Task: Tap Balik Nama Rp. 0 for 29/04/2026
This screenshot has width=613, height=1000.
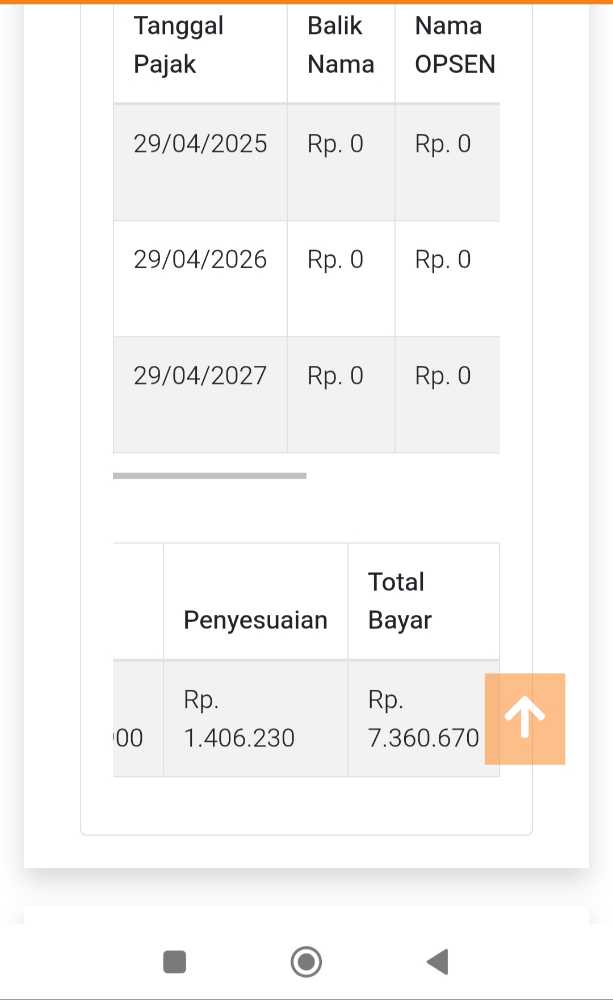Action: pos(335,260)
